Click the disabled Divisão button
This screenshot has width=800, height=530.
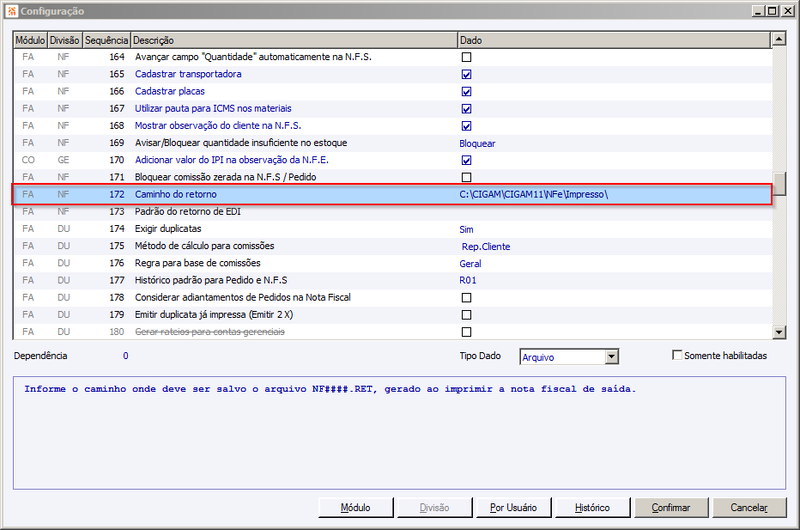[x=435, y=508]
